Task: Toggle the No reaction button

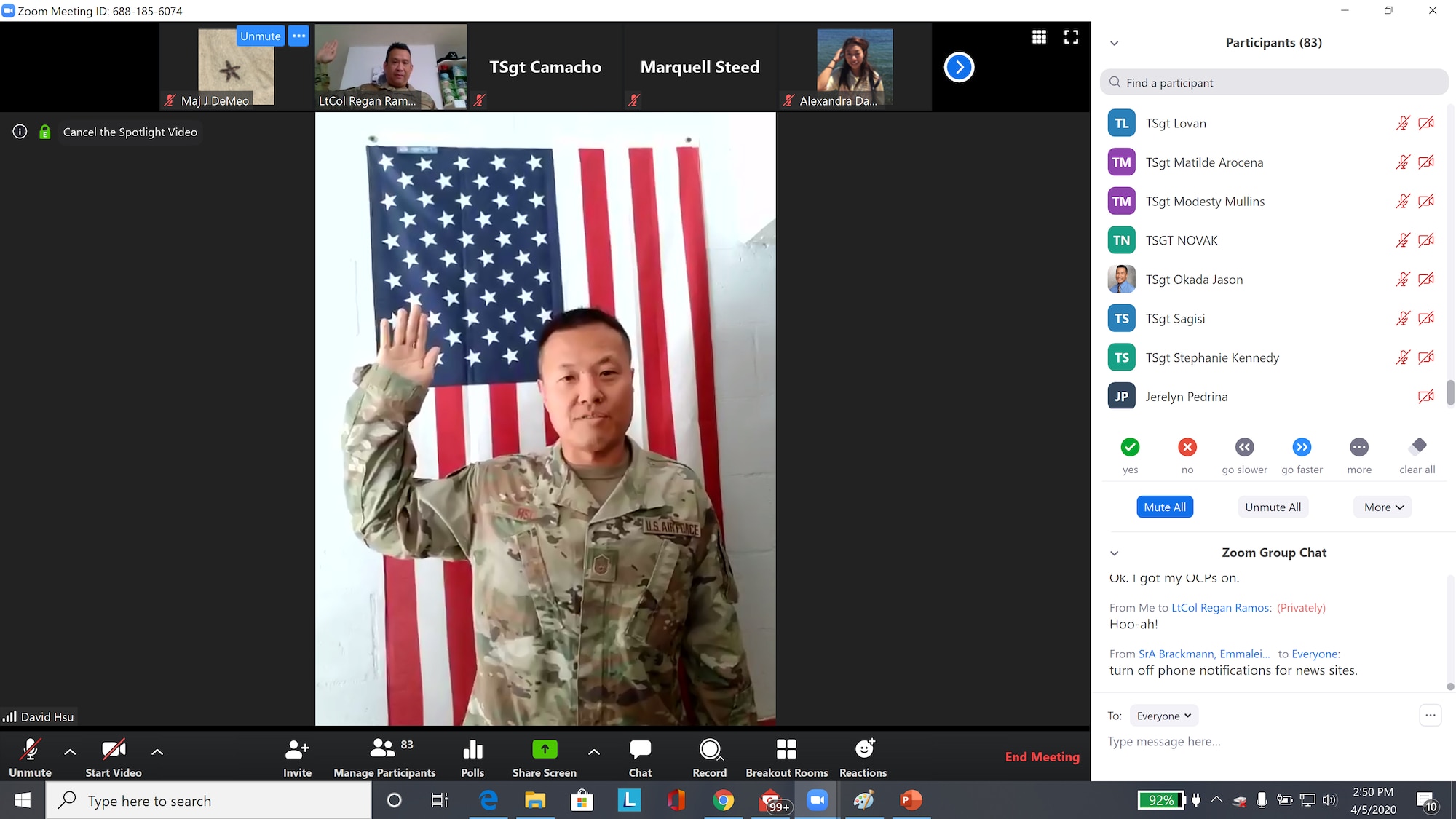Action: click(1187, 447)
